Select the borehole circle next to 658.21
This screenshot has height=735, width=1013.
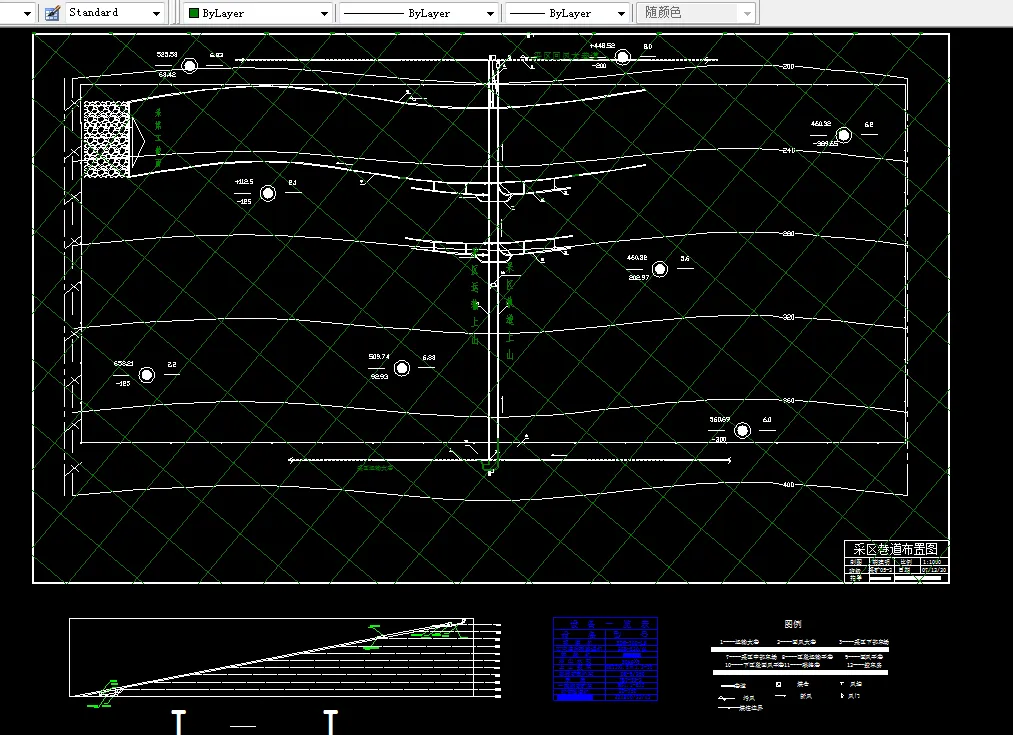[147, 375]
